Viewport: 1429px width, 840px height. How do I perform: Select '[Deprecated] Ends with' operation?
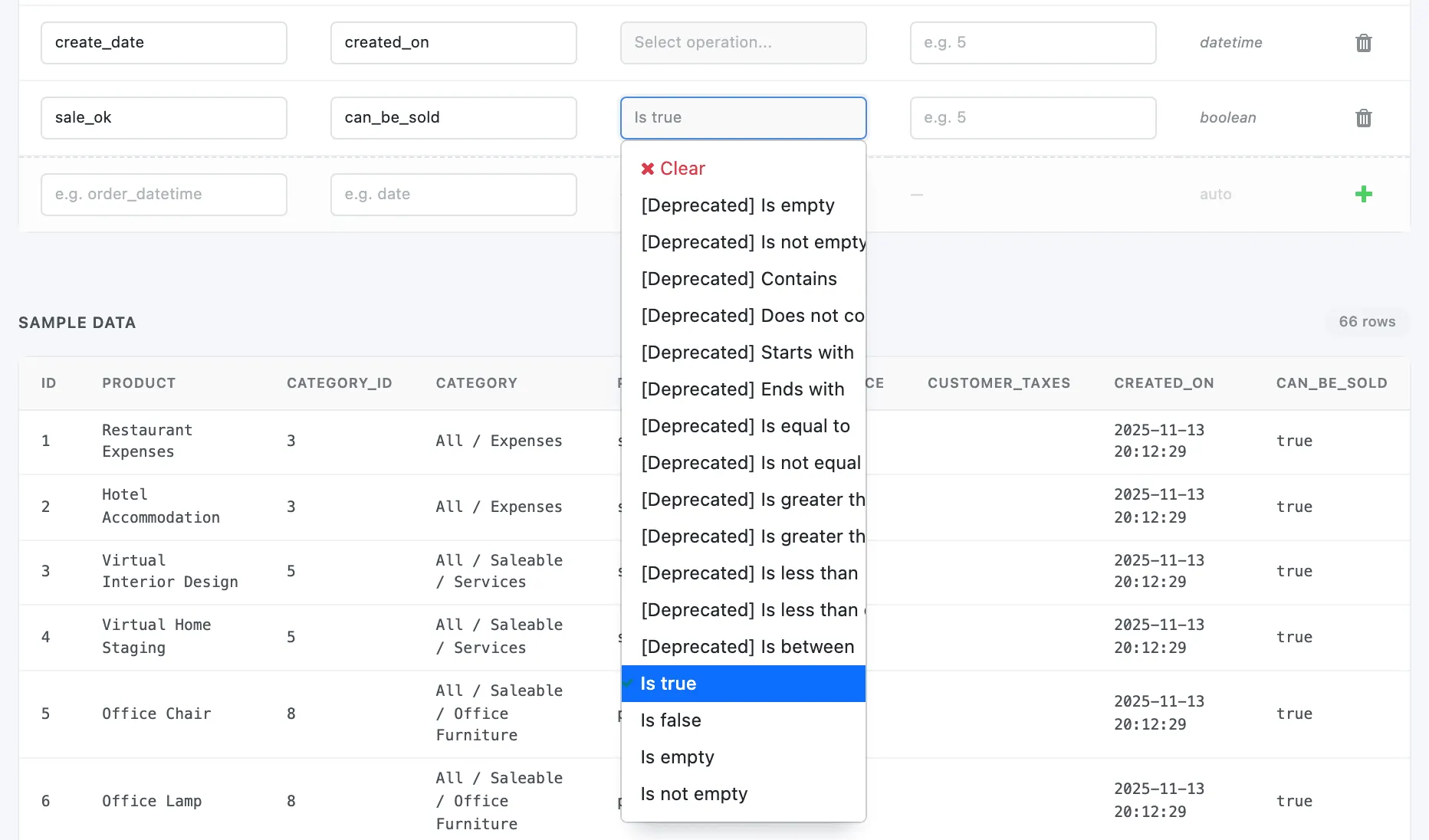[x=742, y=389]
